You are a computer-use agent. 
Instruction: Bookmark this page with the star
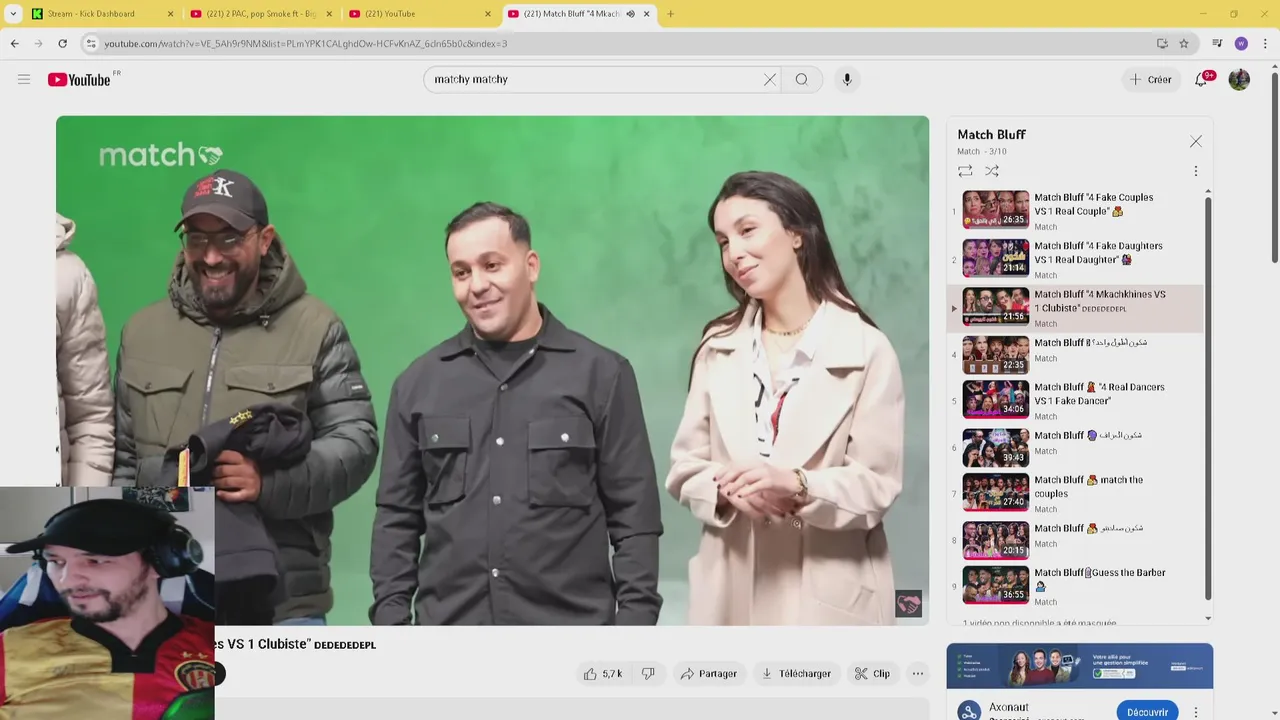tap(1184, 43)
